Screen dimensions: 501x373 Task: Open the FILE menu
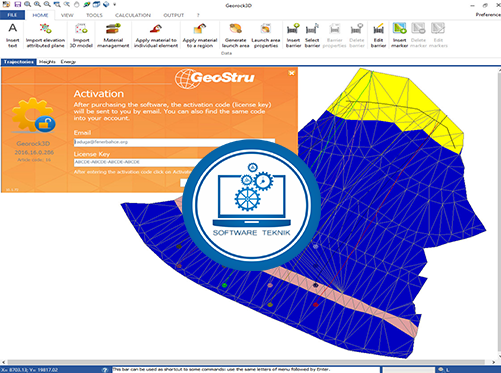(12, 15)
